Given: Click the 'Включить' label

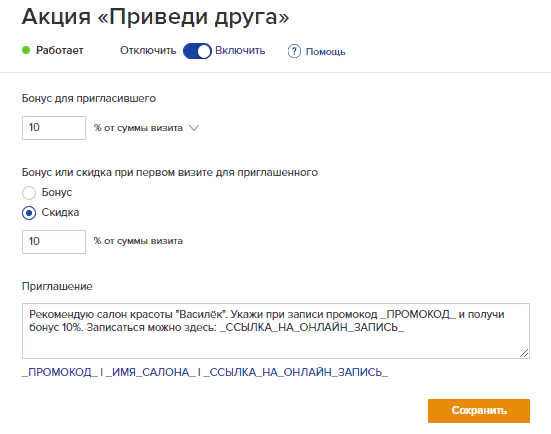Looking at the screenshot, I should pos(240,51).
